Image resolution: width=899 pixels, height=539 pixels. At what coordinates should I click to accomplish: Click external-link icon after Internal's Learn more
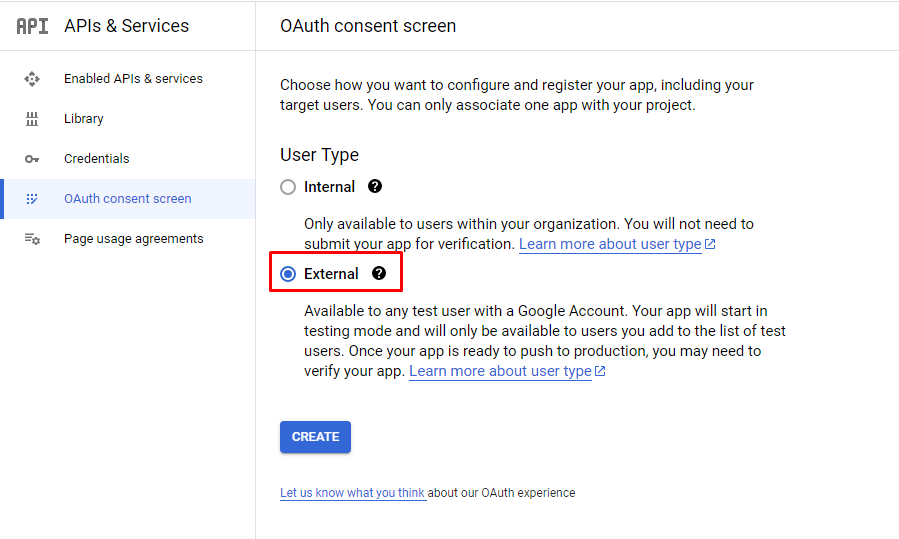tap(710, 244)
